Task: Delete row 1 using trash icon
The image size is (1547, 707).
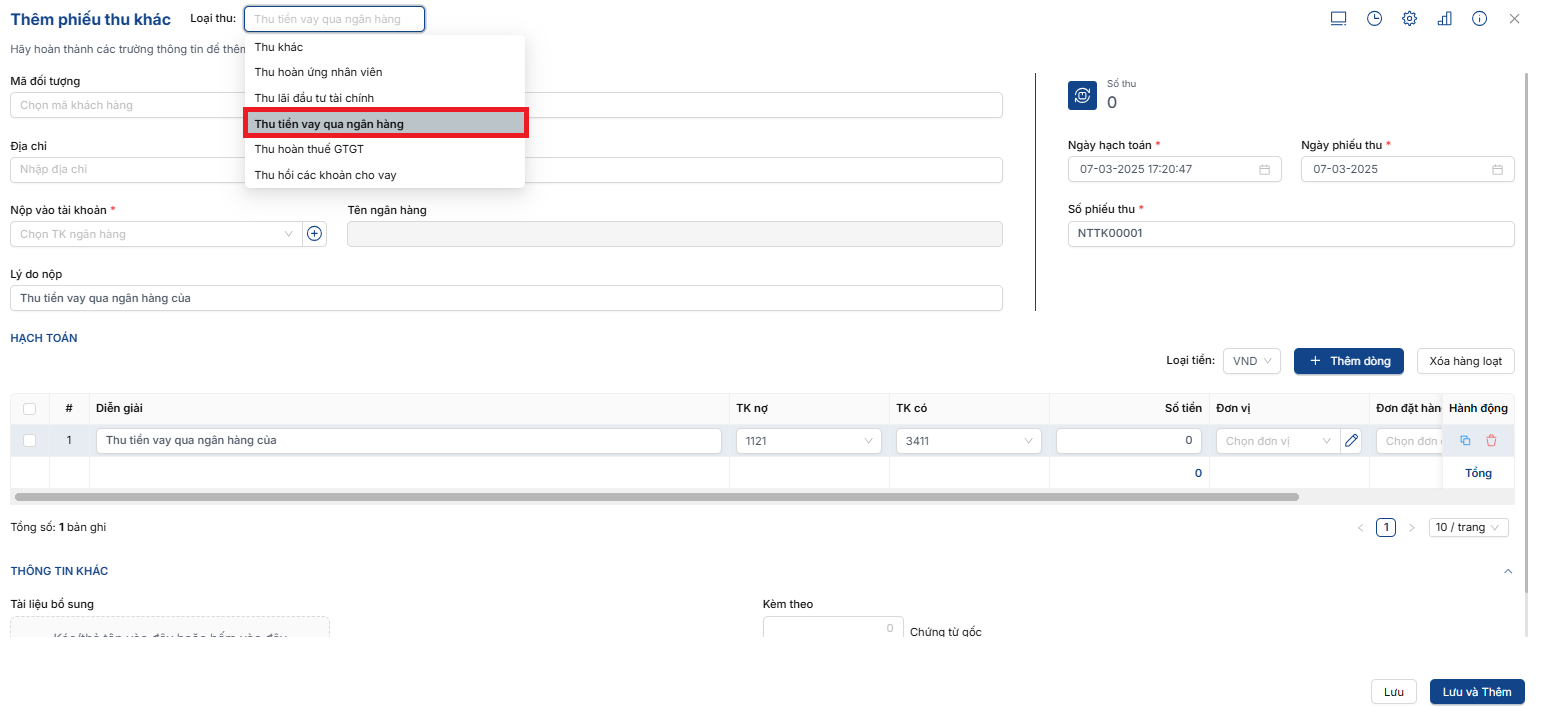Action: (1491, 441)
